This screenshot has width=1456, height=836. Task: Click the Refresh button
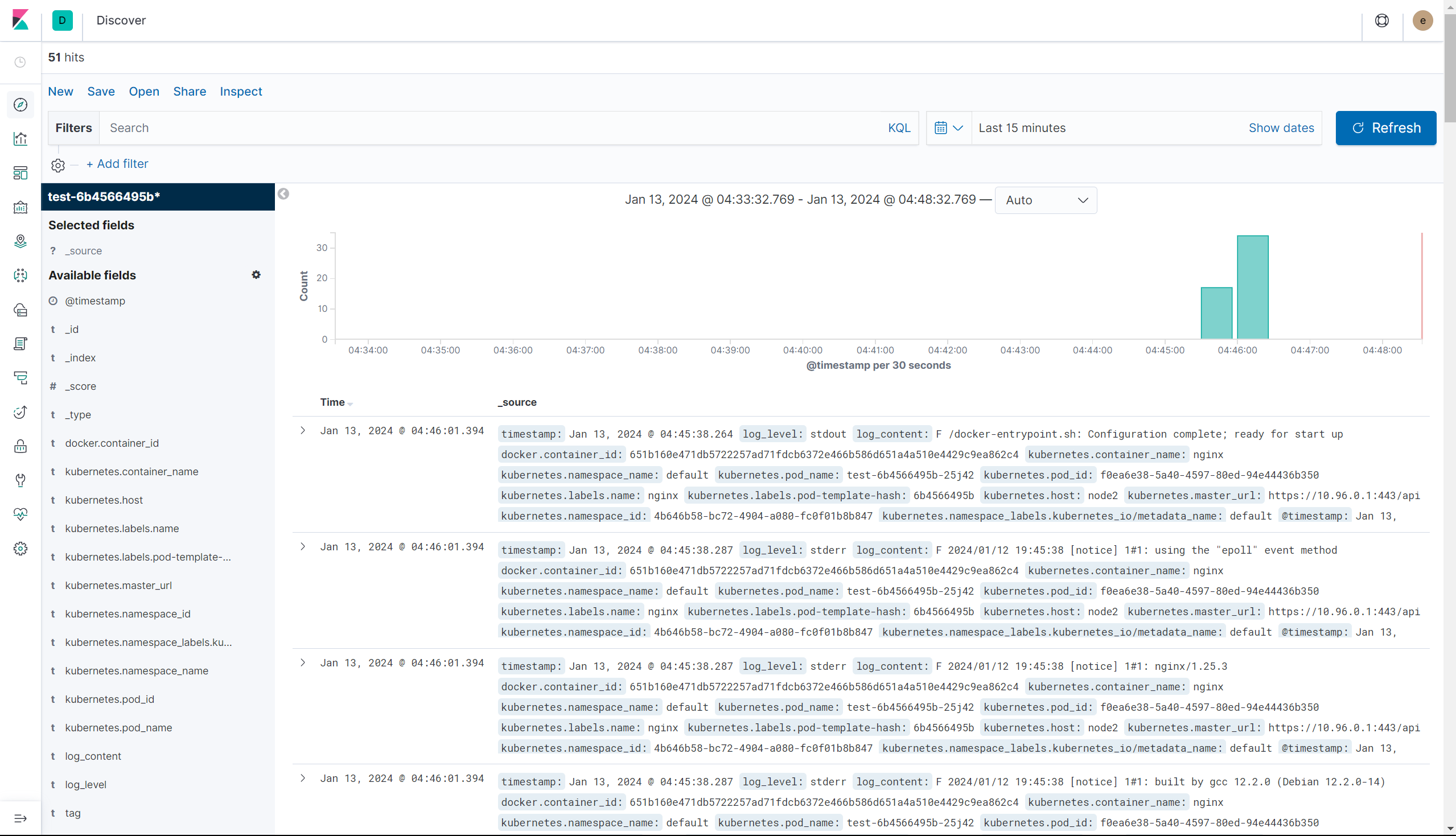pyautogui.click(x=1385, y=128)
